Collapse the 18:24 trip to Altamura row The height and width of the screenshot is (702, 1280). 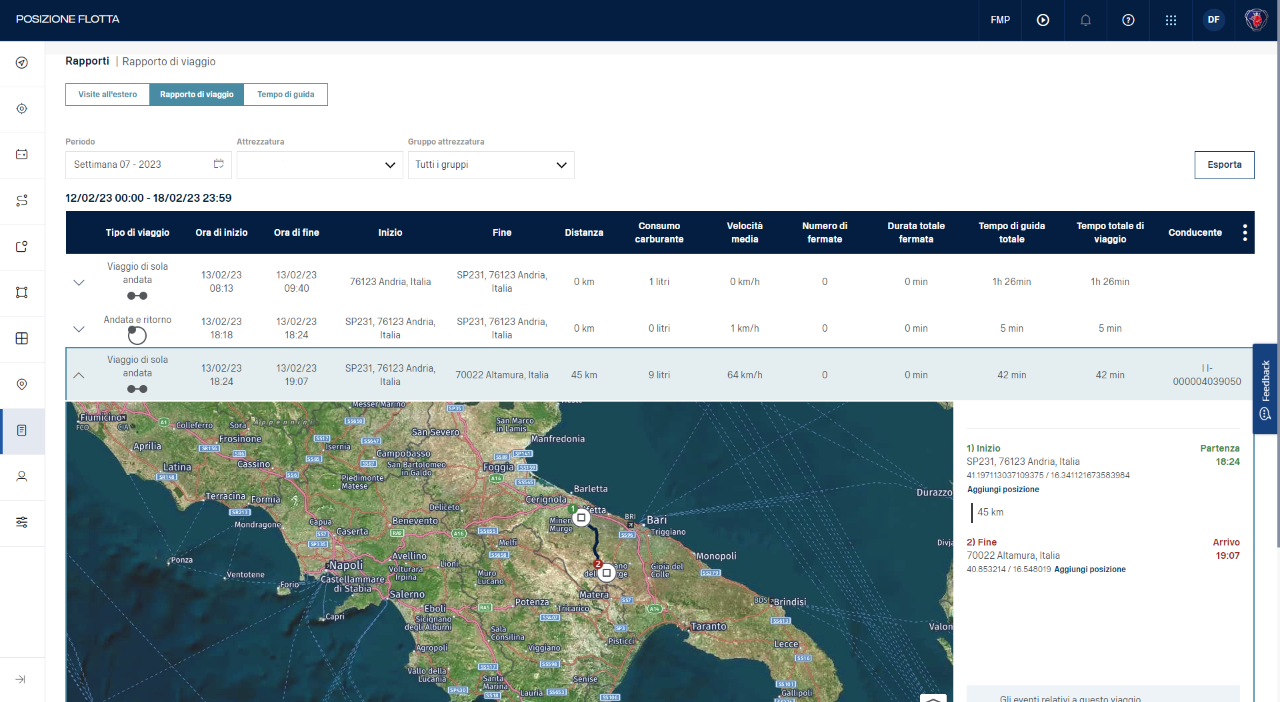click(x=79, y=375)
